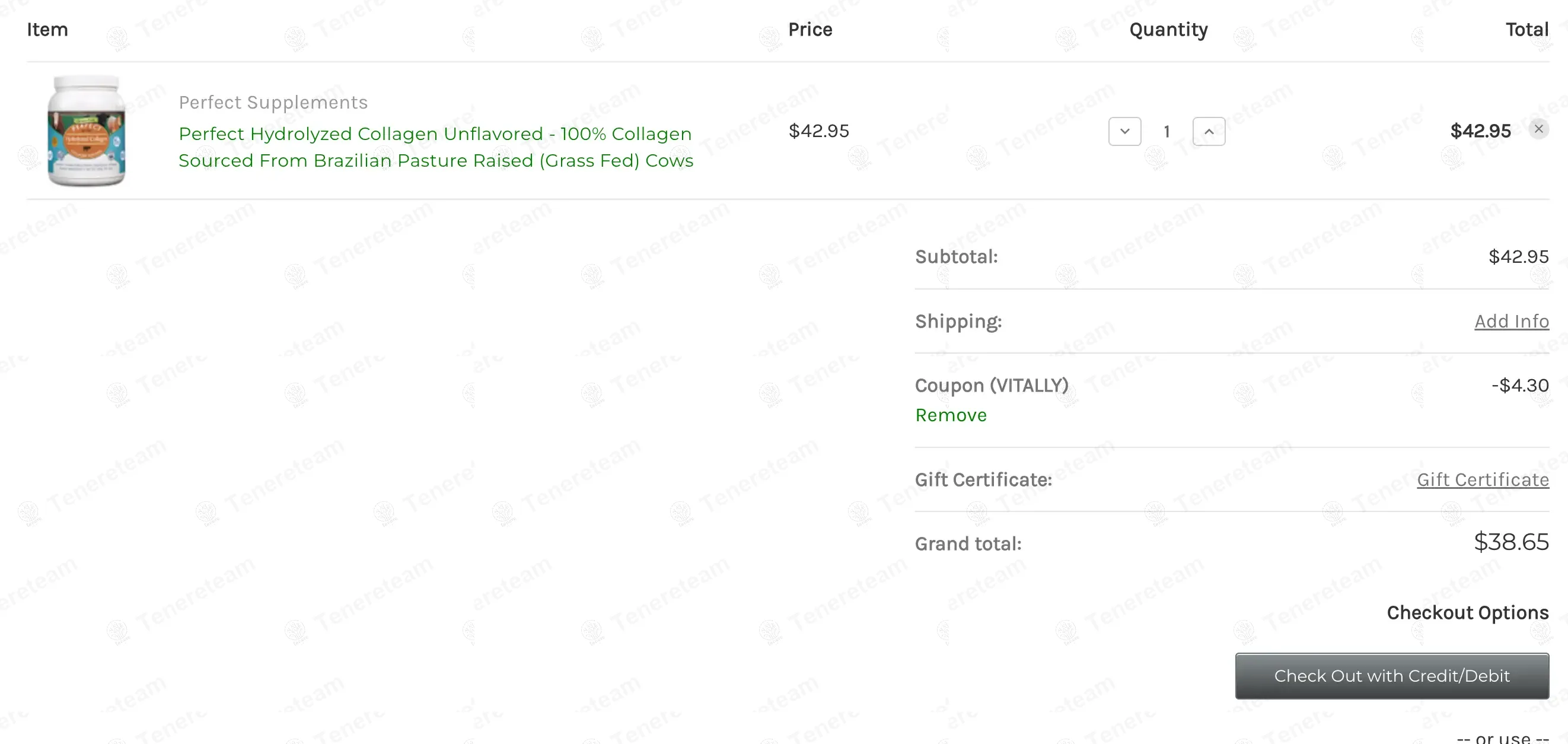Click the Quantity column header
This screenshot has height=744, width=1568.
(x=1168, y=29)
